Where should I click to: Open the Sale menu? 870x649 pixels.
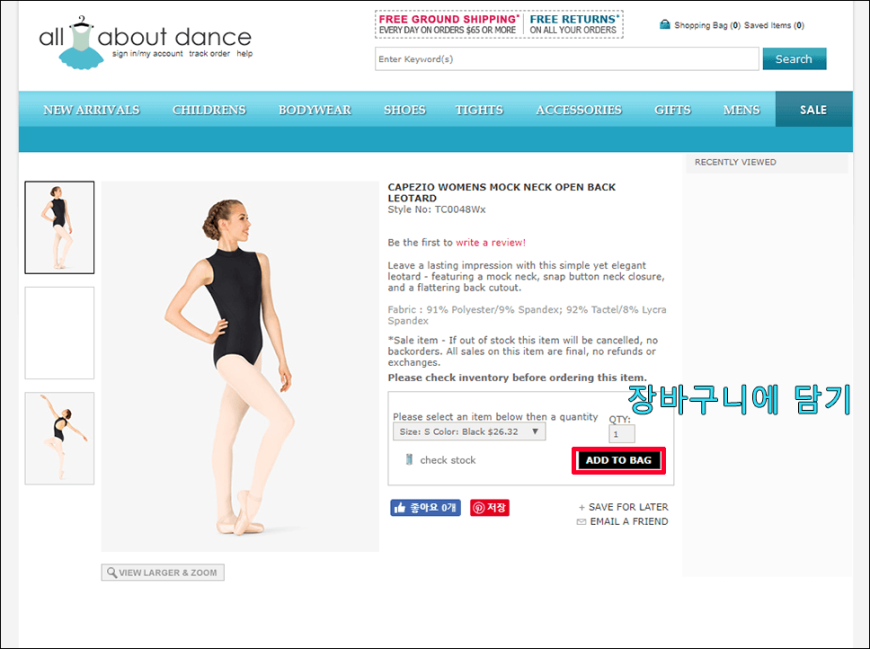click(x=813, y=109)
